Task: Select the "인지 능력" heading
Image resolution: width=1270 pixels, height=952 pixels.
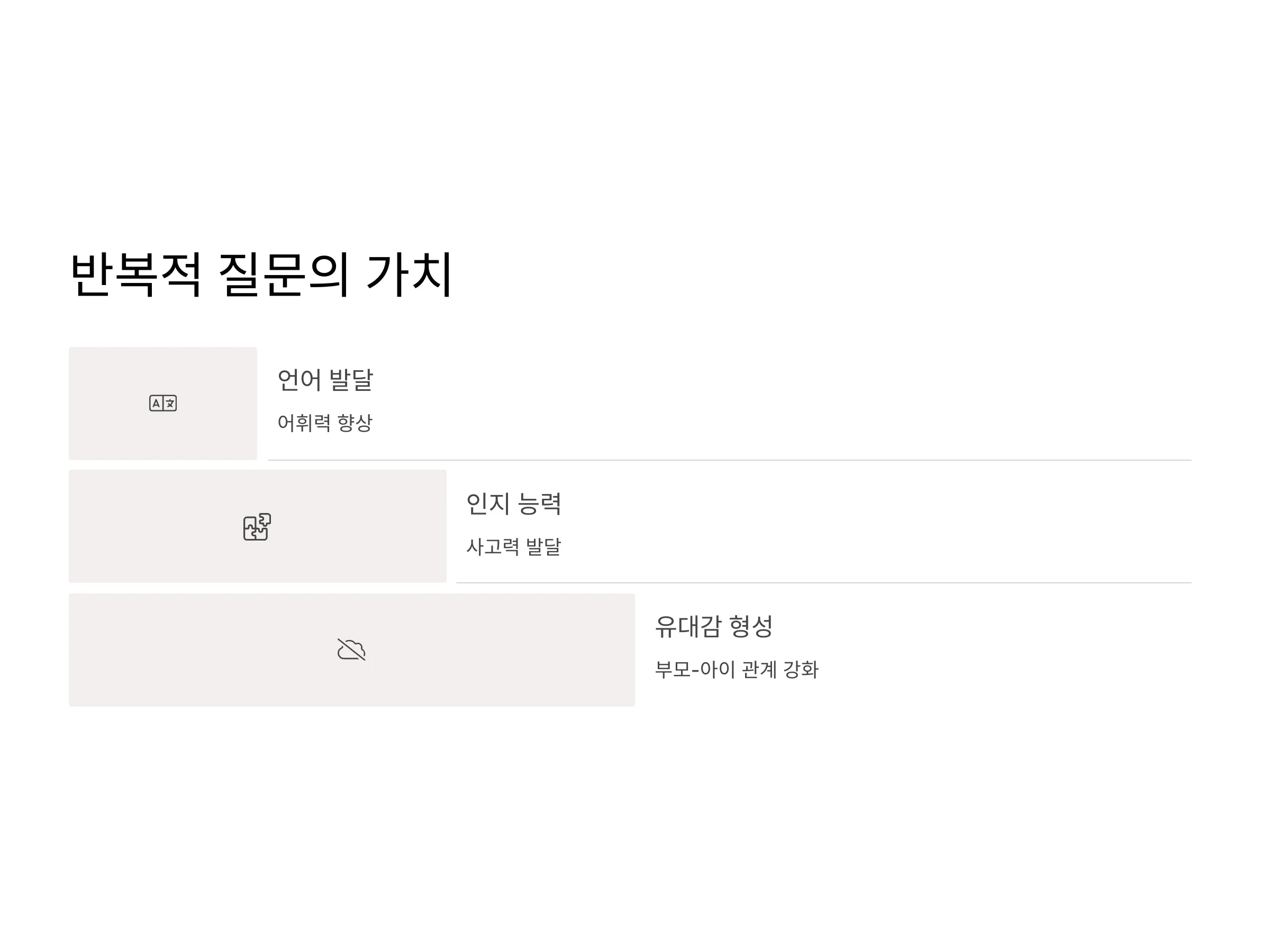Action: coord(514,504)
